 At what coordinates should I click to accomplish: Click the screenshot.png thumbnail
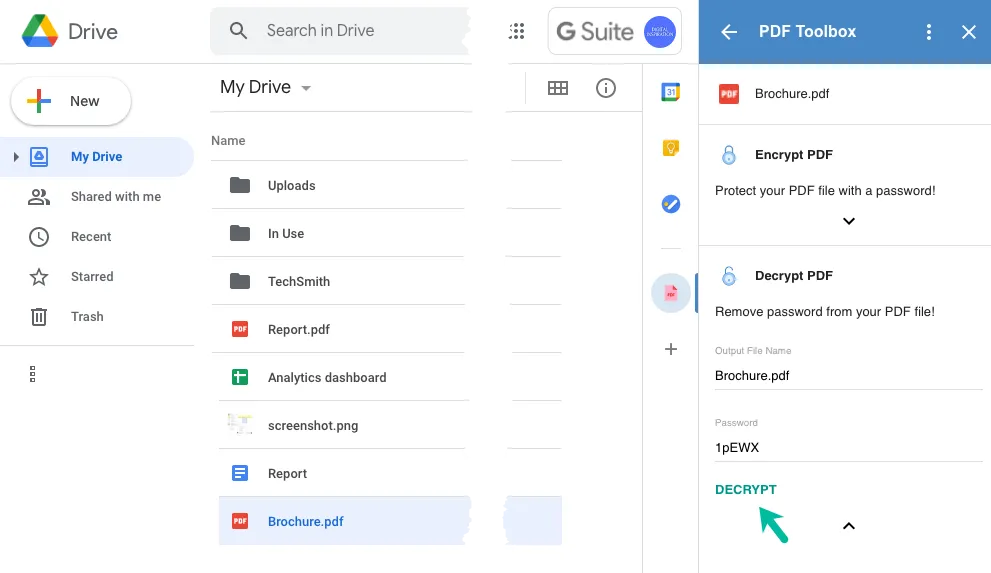[240, 424]
